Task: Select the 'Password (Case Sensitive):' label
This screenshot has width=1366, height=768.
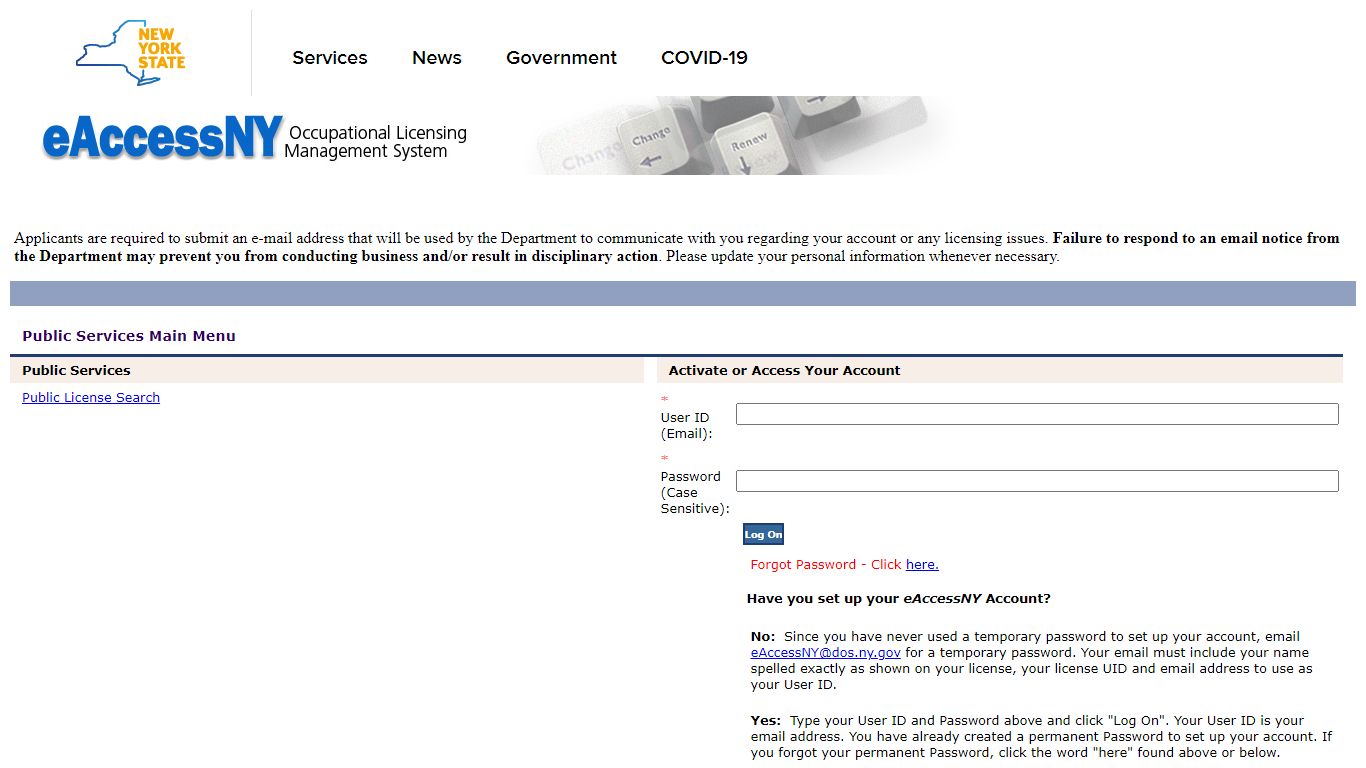Action: pyautogui.click(x=695, y=492)
